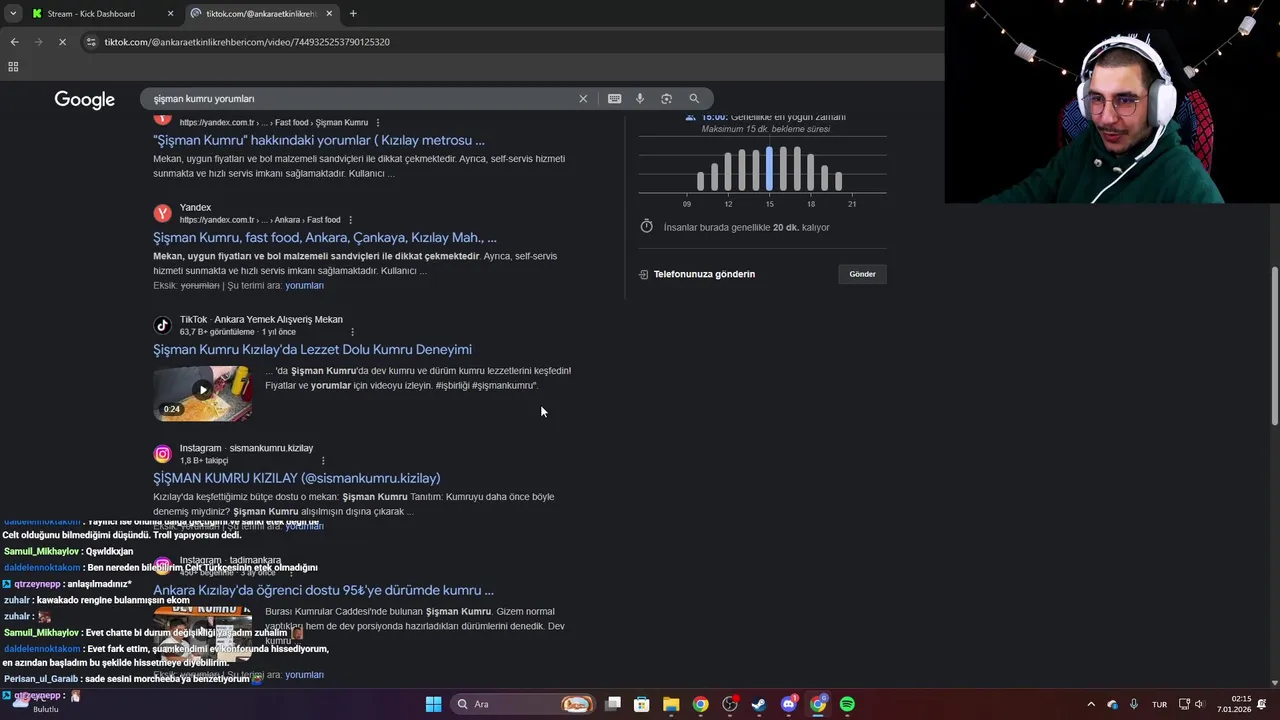Open Task View from the taskbar
Viewport: 1280px width, 720px height.
[x=613, y=704]
